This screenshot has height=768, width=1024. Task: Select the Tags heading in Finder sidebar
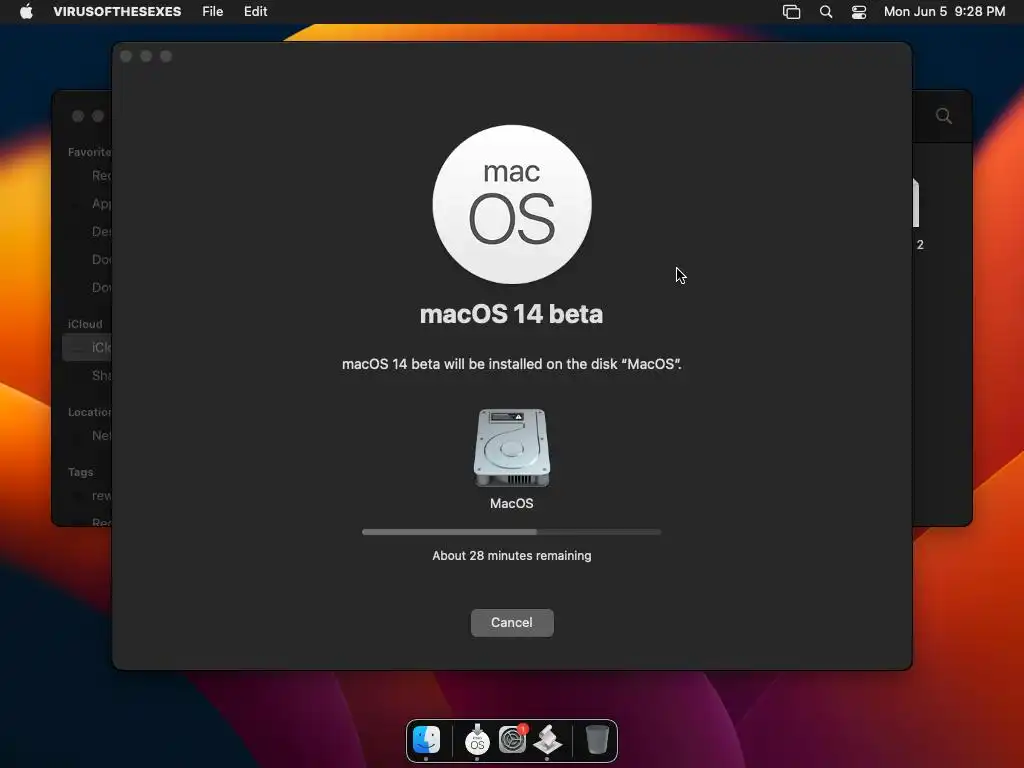pos(80,472)
